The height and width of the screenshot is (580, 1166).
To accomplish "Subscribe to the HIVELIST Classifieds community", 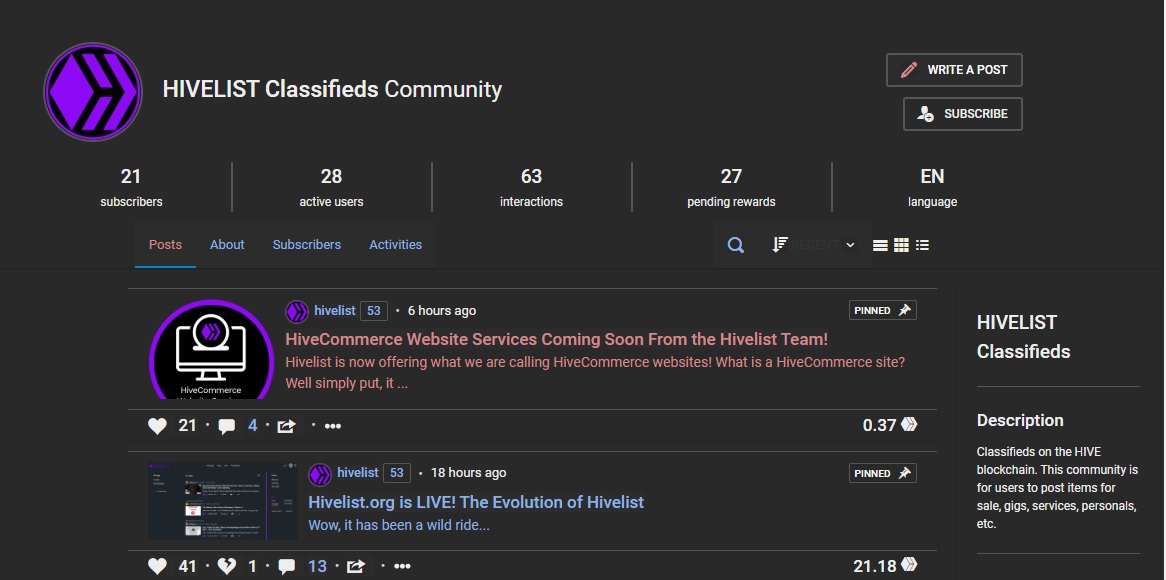I will click(x=963, y=114).
